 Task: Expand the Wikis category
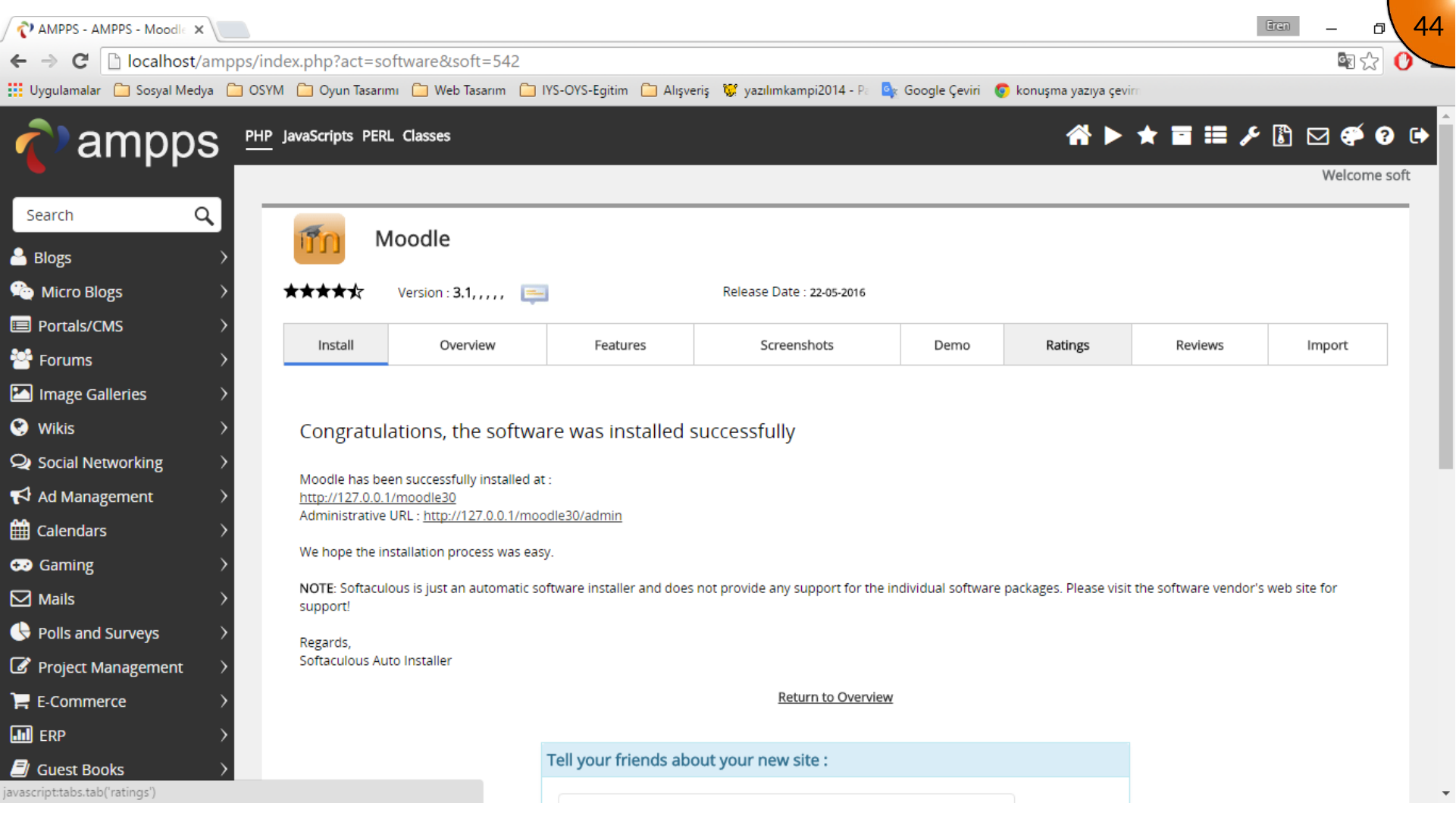(117, 428)
